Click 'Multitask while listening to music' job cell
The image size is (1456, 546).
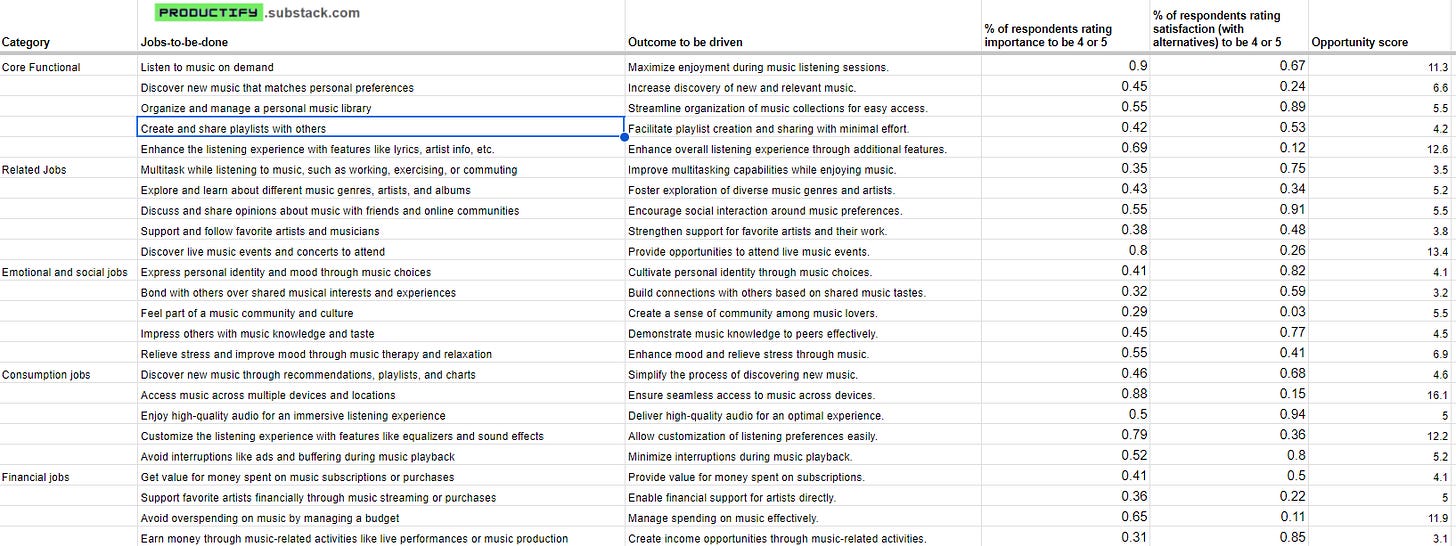[x=381, y=170]
